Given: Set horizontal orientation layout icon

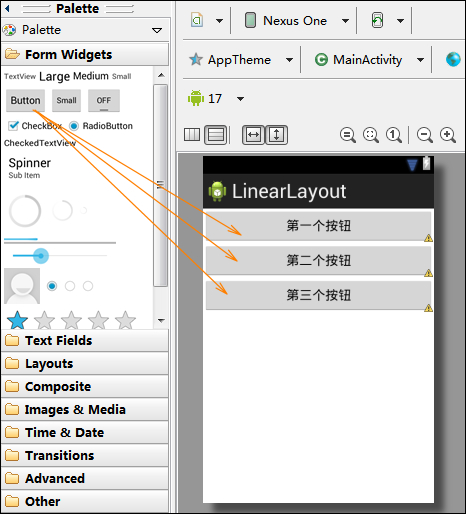Looking at the screenshot, I should [192, 135].
